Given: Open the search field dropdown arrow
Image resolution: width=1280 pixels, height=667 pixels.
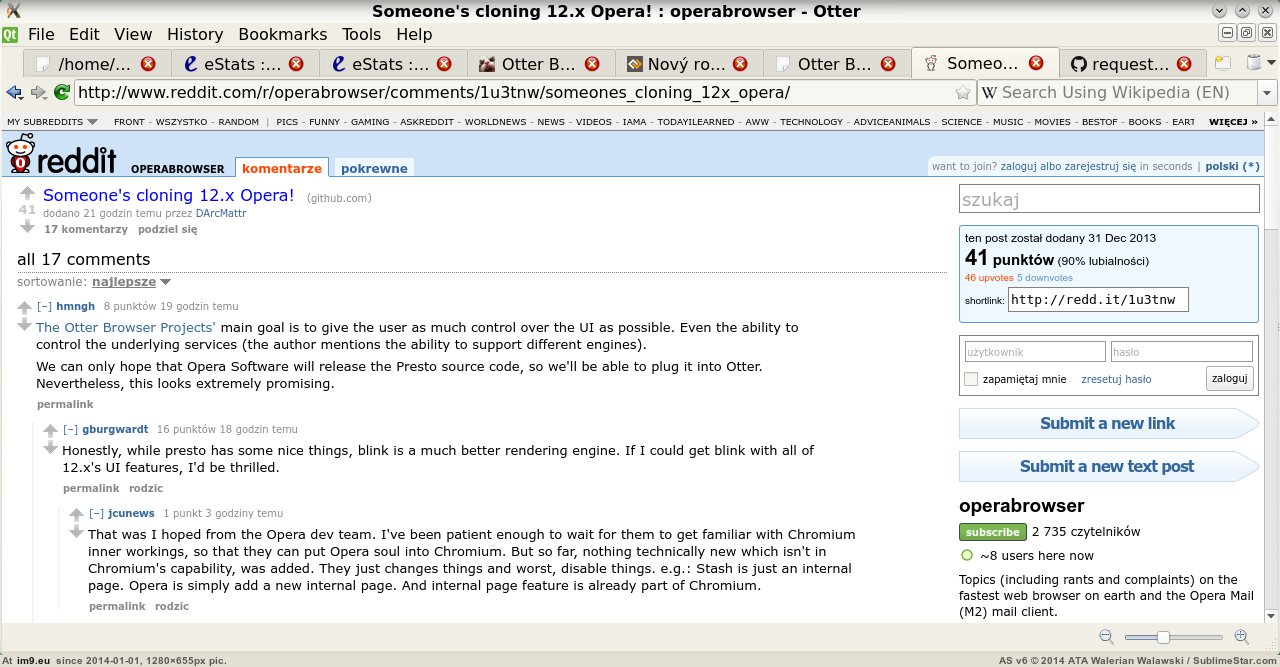Looking at the screenshot, I should [1266, 93].
